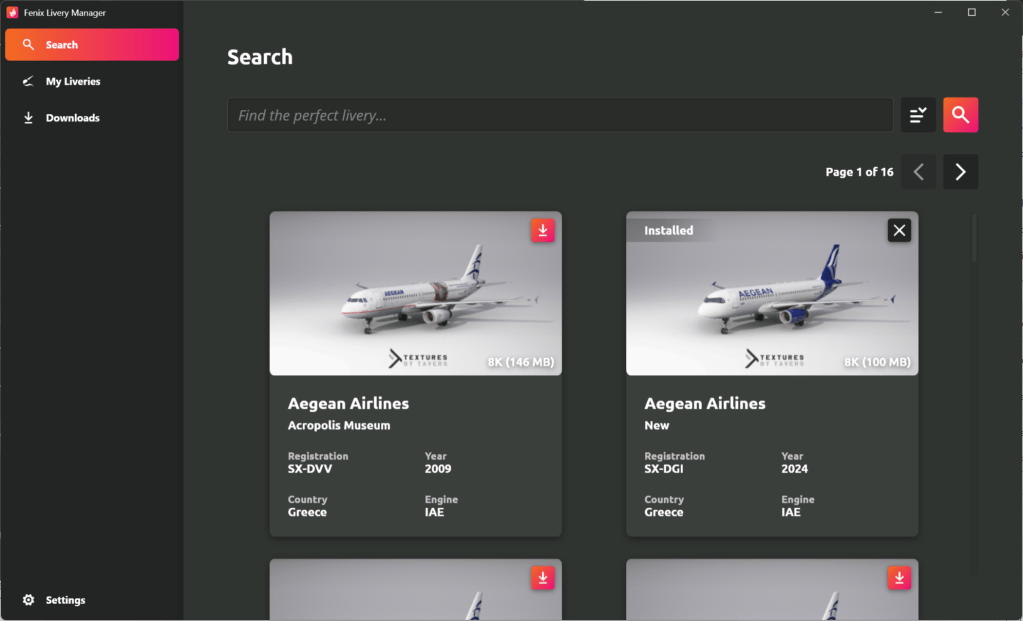Switch to My Liveries section

(x=72, y=81)
